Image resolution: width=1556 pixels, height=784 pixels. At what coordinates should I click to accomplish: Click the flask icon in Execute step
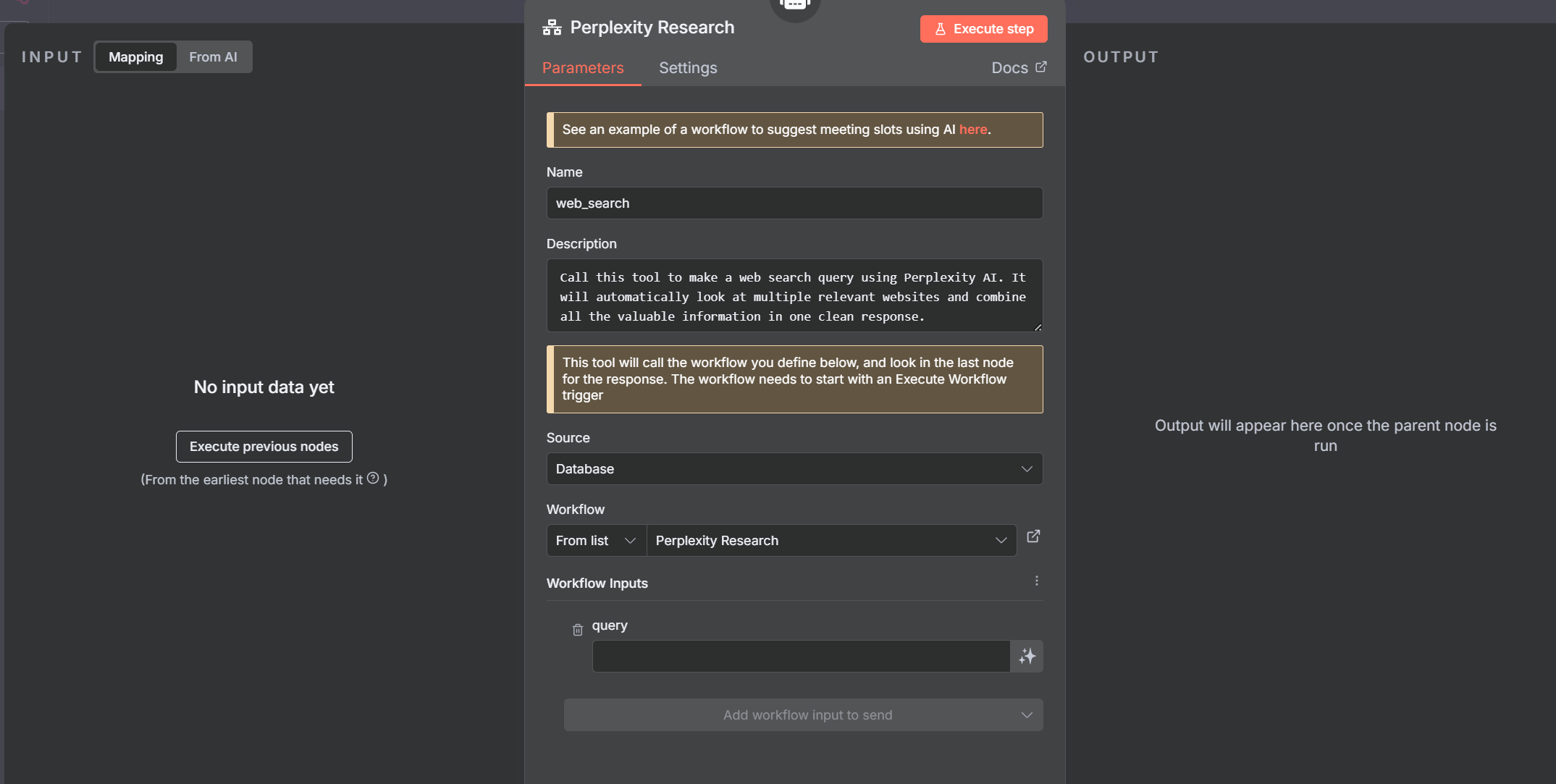point(941,29)
